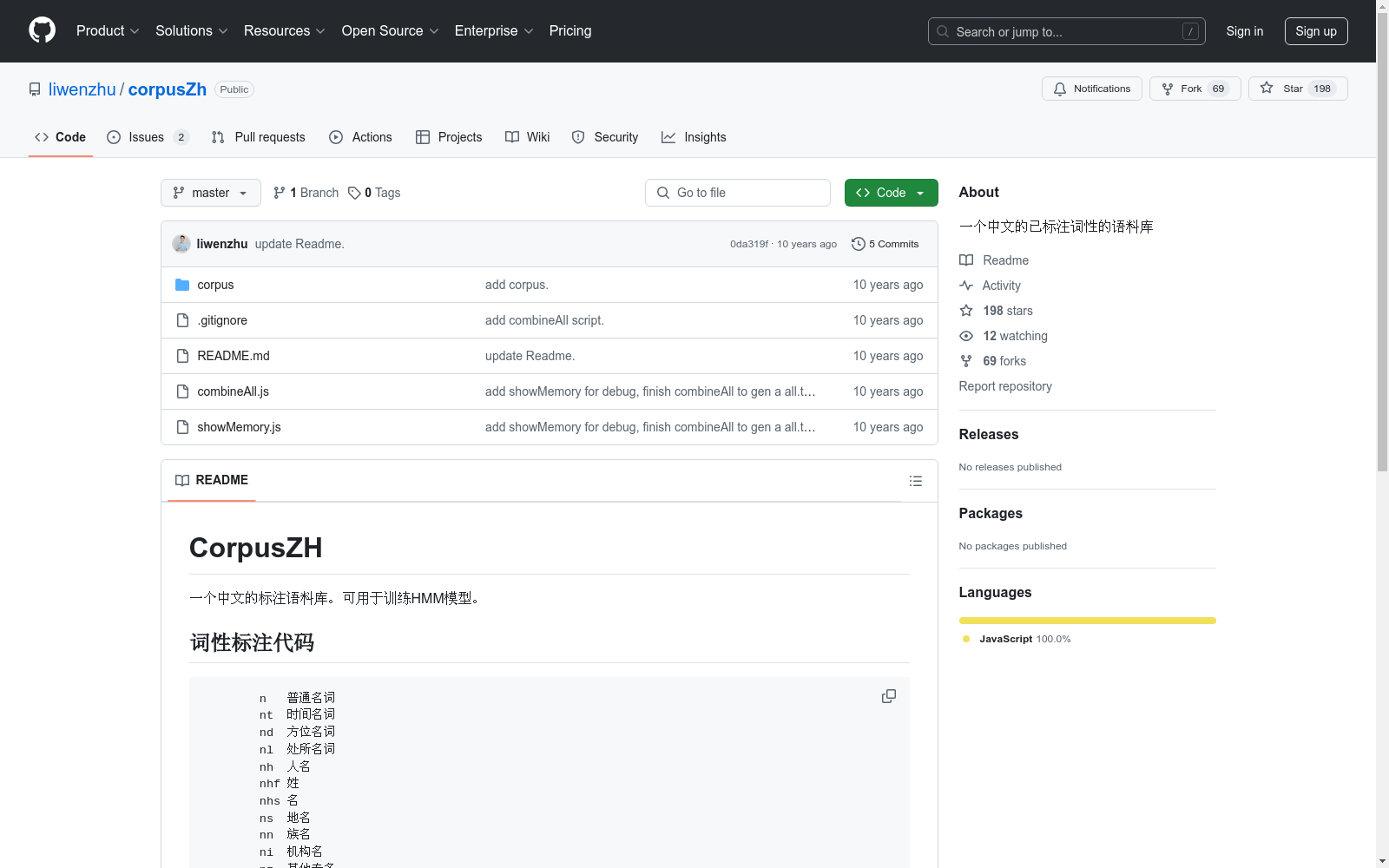Screen dimensions: 1389x868
Task: Click the fork icon in Fork button
Action: point(1168,89)
